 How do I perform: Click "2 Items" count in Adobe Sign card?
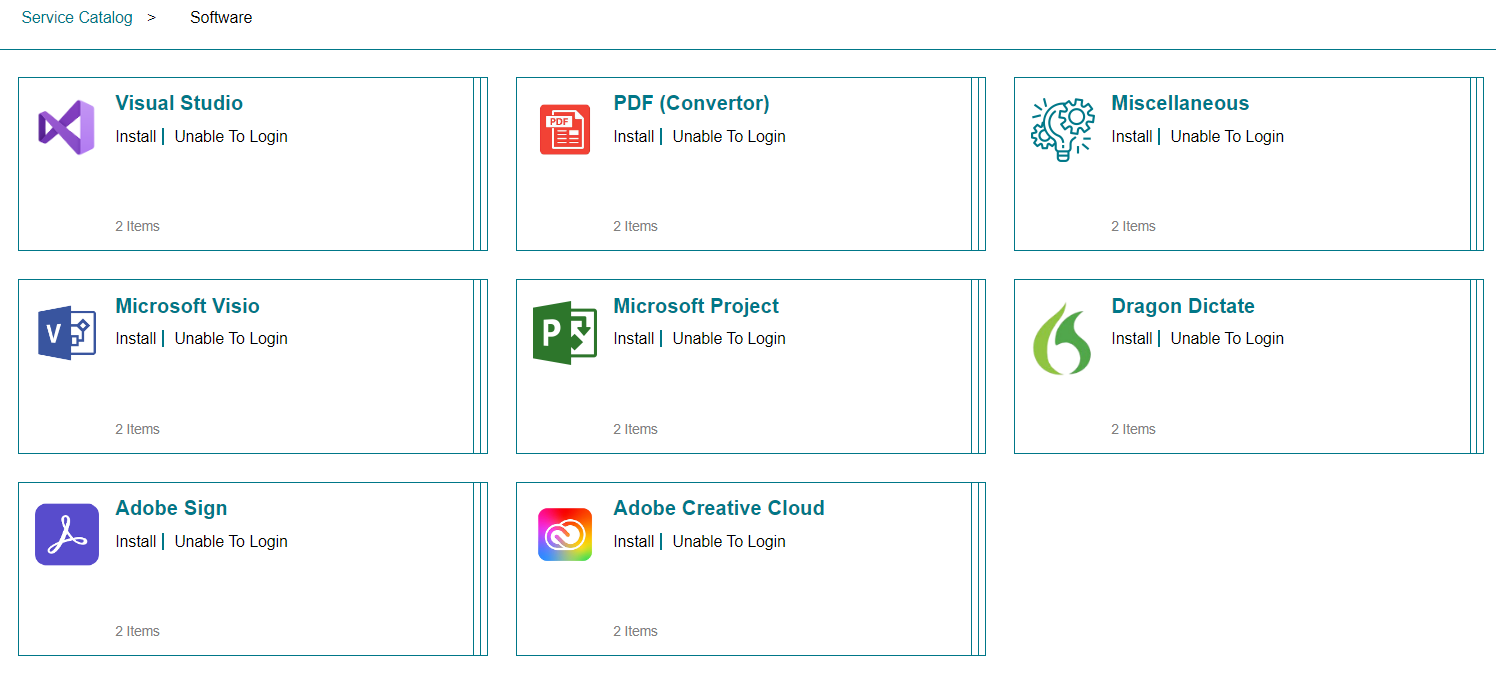click(137, 631)
